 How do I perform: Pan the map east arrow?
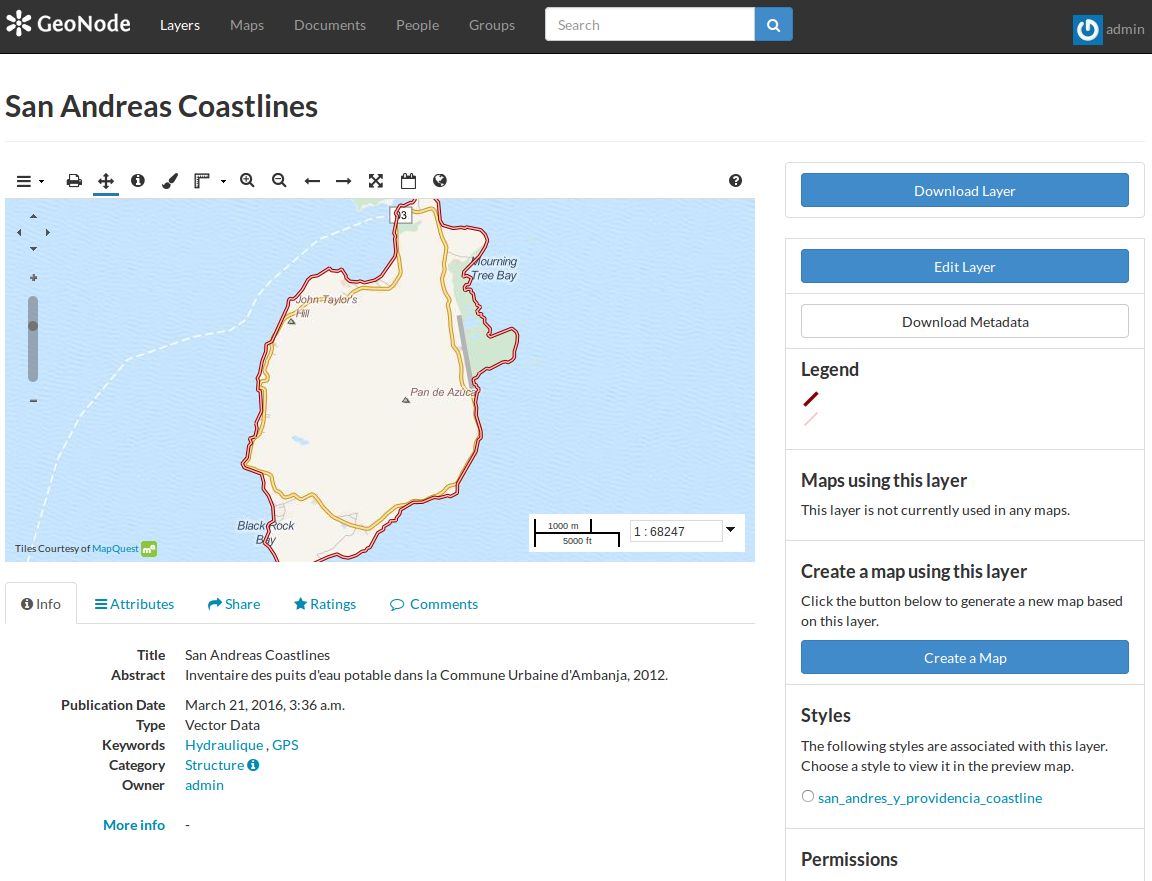pyautogui.click(x=47, y=232)
